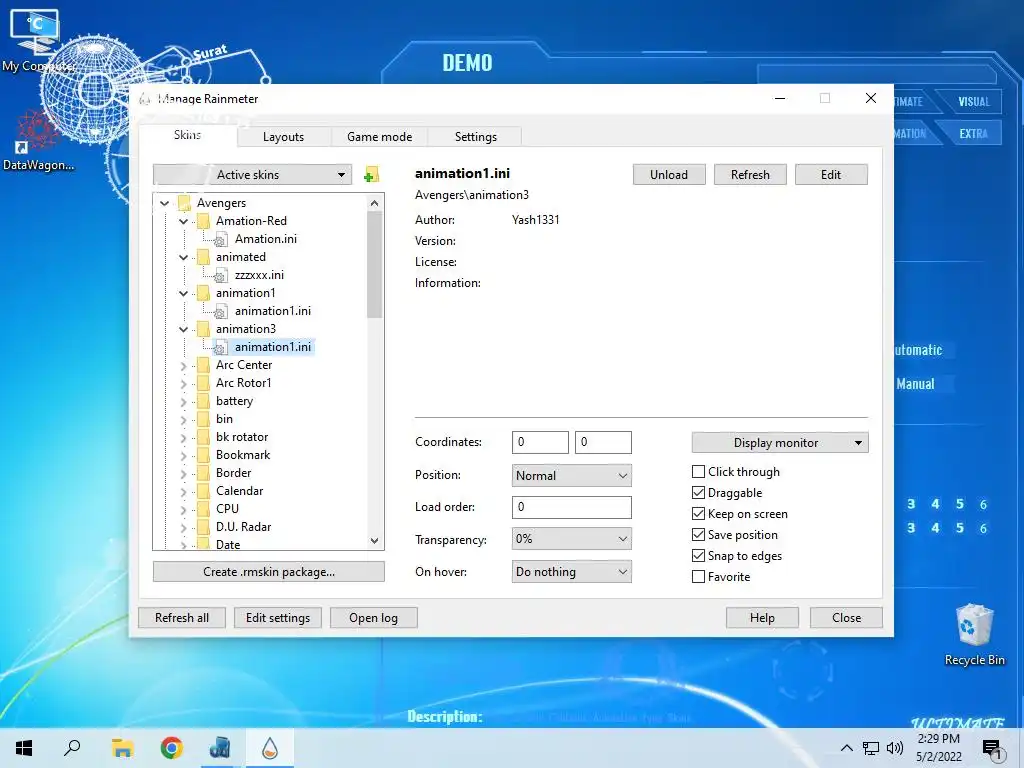Click the CPU folder icon
1024x768 pixels.
(203, 509)
